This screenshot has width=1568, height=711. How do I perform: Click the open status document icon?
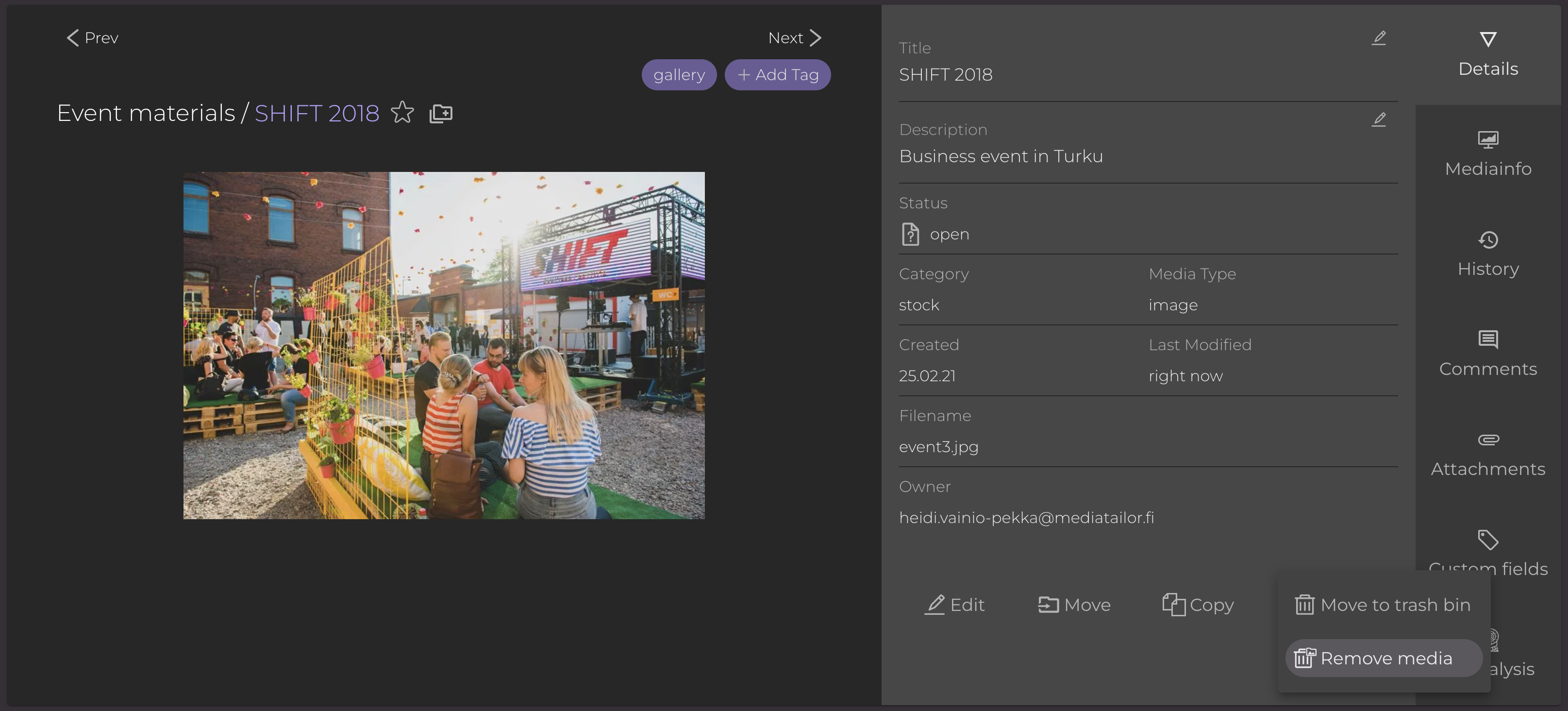click(x=910, y=235)
